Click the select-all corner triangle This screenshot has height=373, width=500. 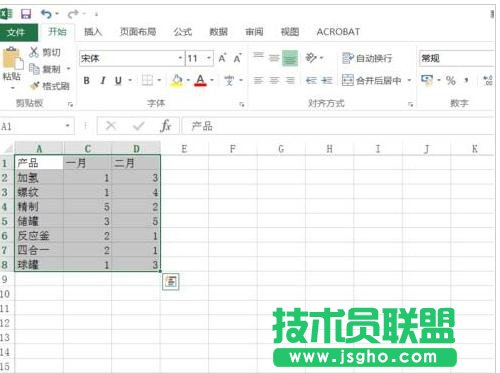8,148
